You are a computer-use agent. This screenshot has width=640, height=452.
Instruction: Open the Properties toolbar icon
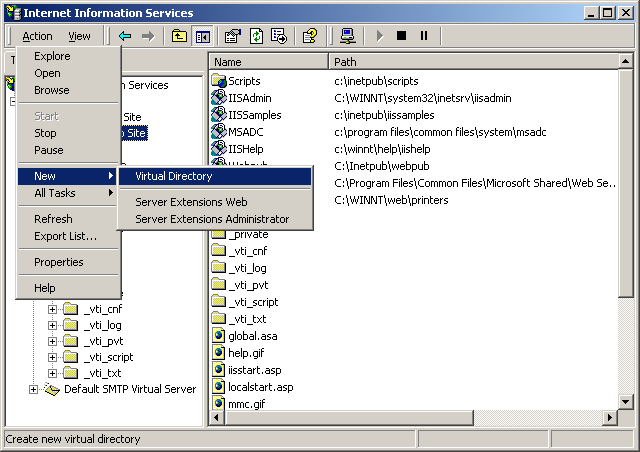pyautogui.click(x=233, y=36)
